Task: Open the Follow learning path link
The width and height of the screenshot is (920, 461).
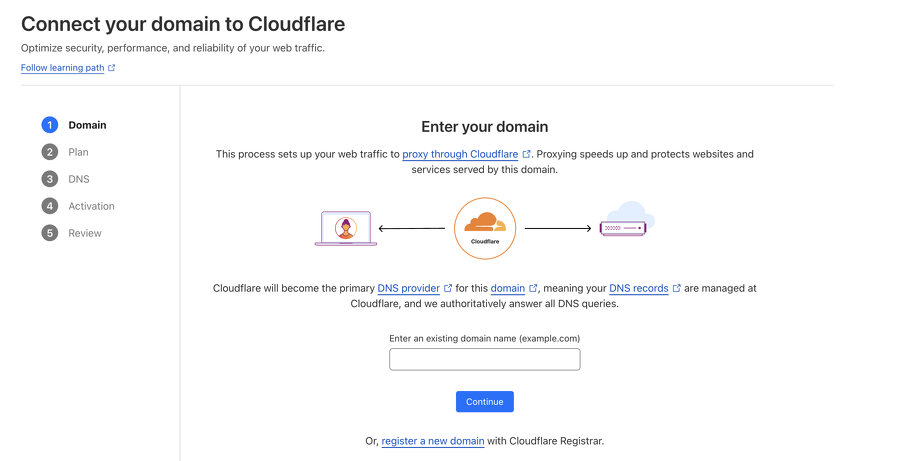Action: 62,68
